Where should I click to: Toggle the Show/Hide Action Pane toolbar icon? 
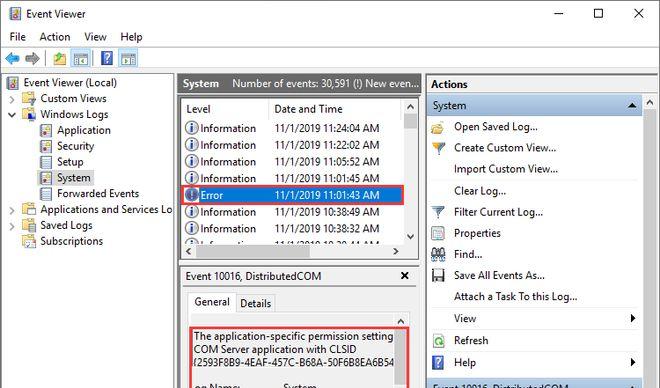(128, 58)
